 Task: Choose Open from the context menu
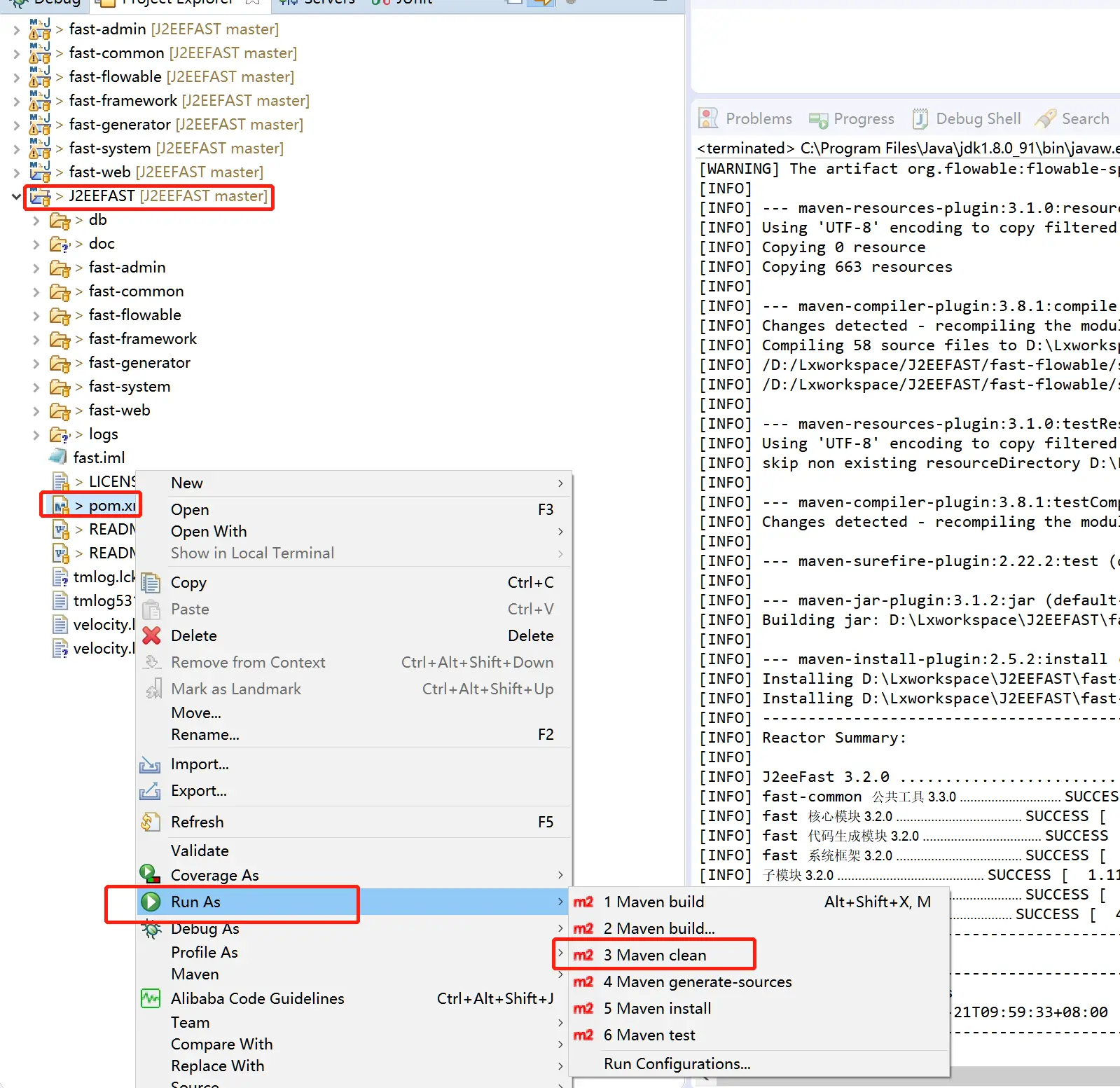(354, 510)
